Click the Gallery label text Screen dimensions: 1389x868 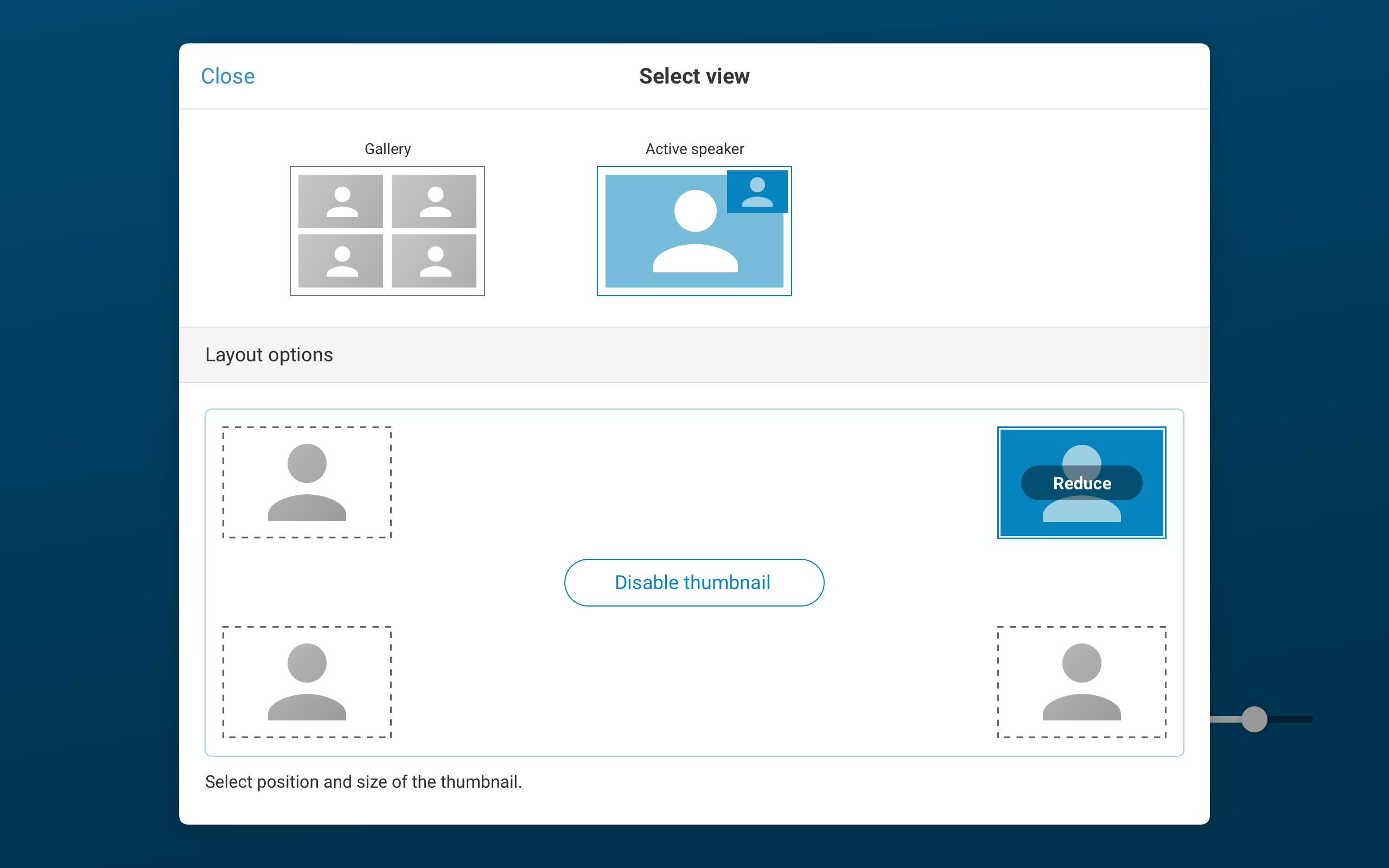click(x=387, y=149)
